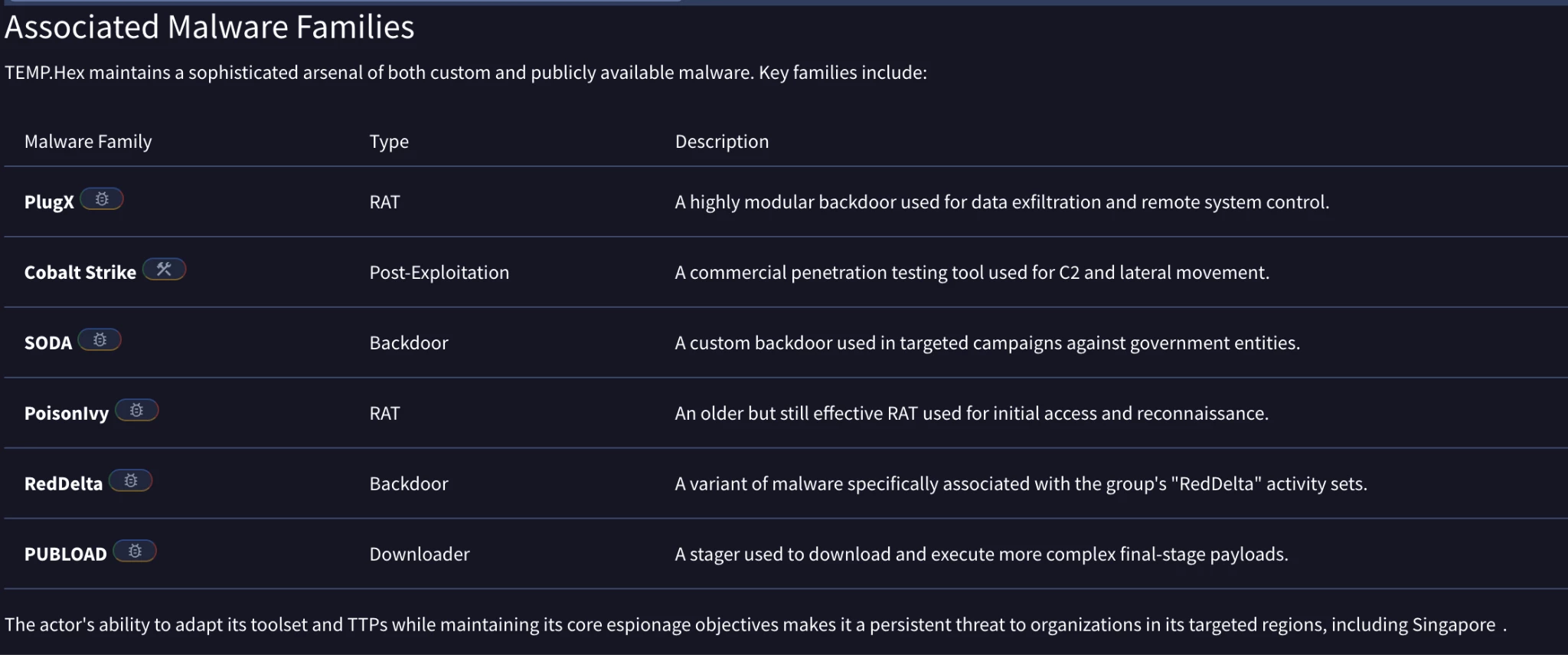Screen dimensions: 1568x655
Task: Click the Downloader type cell
Action: tap(420, 555)
